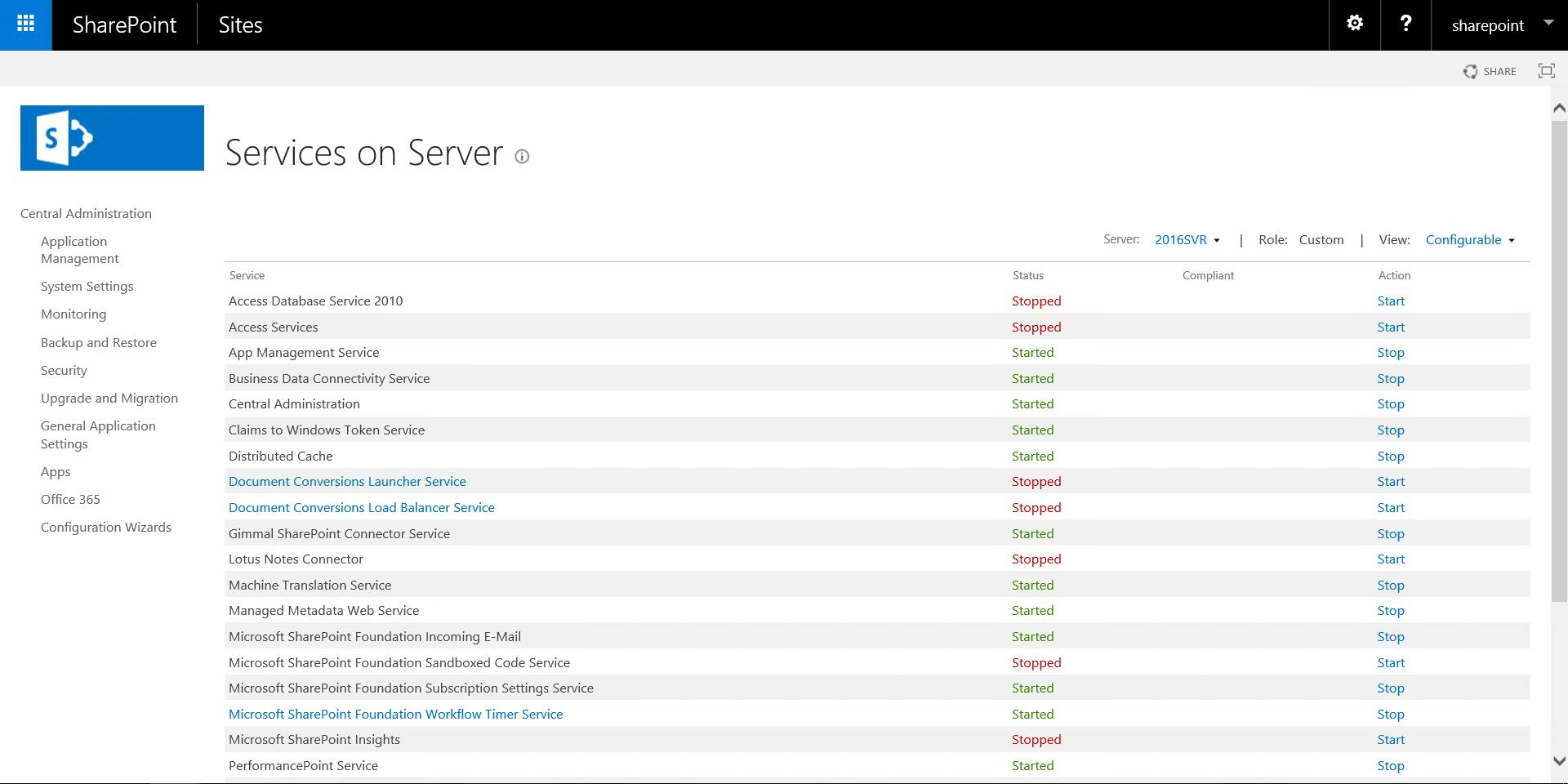Image resolution: width=1568 pixels, height=784 pixels.
Task: Click the SHARE icon
Action: 1490,71
